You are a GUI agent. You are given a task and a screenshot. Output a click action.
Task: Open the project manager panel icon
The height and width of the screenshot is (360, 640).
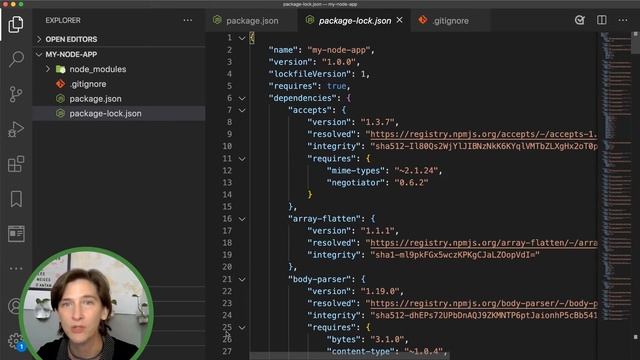[16, 233]
